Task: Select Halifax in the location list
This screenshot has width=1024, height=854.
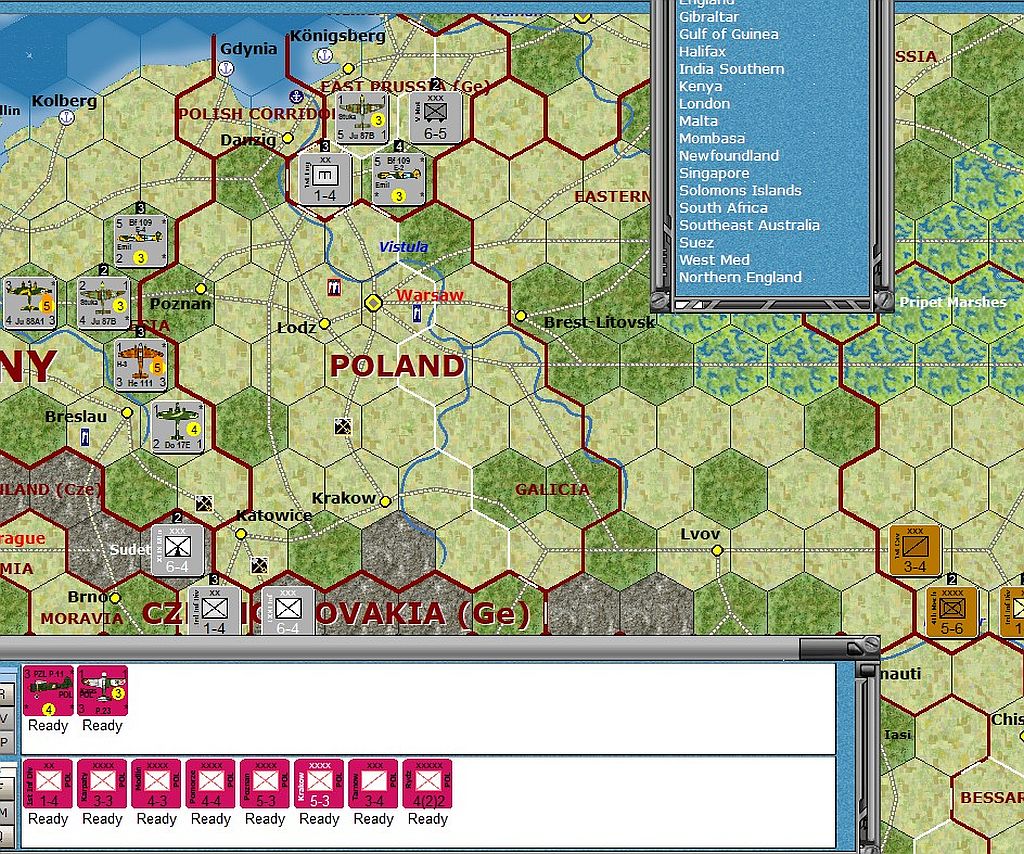Action: [x=703, y=52]
